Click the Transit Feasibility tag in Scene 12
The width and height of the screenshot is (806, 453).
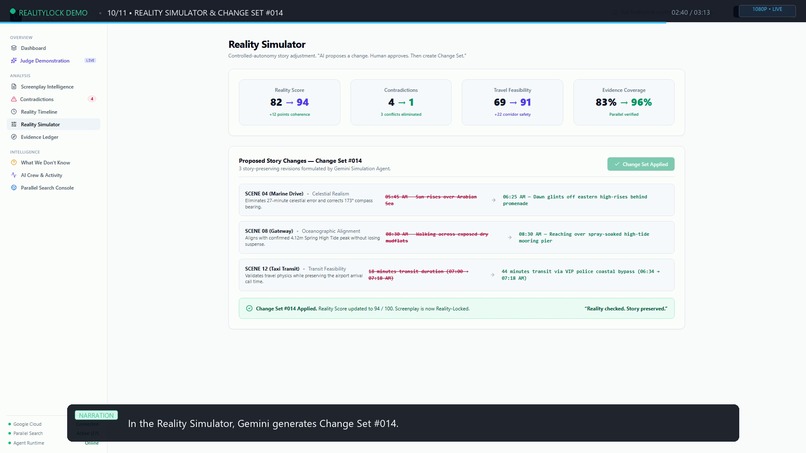click(327, 268)
